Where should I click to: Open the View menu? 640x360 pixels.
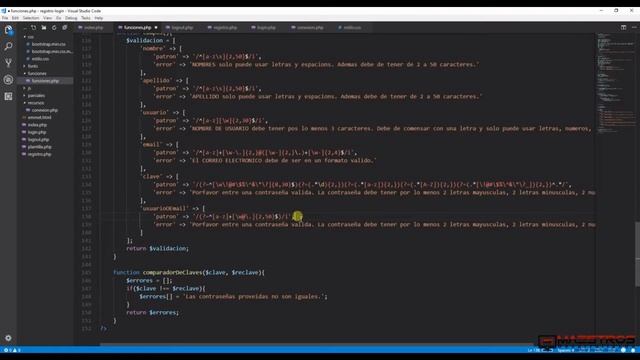pyautogui.click(x=47, y=18)
